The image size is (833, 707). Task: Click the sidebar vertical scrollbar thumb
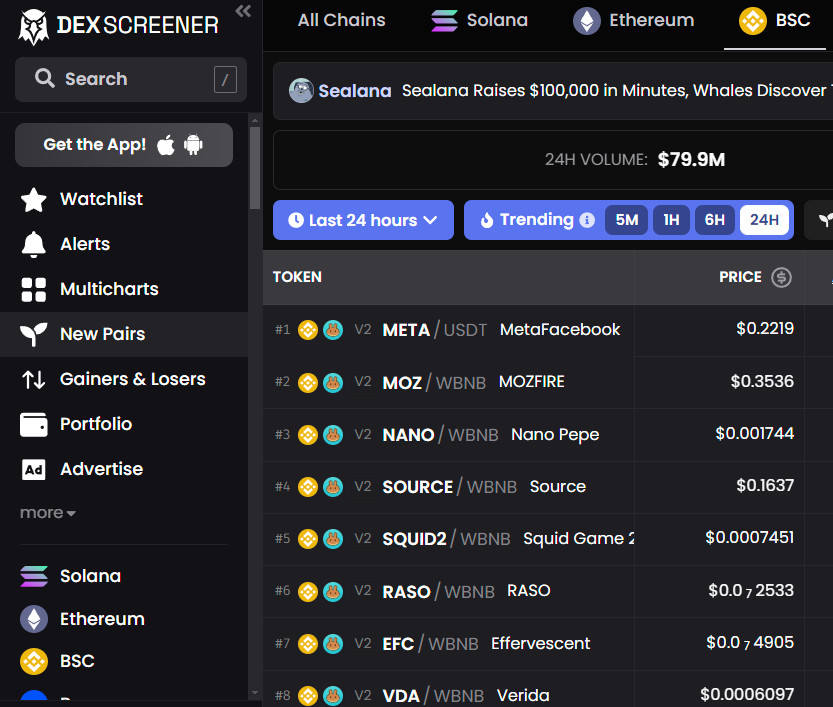[x=255, y=167]
